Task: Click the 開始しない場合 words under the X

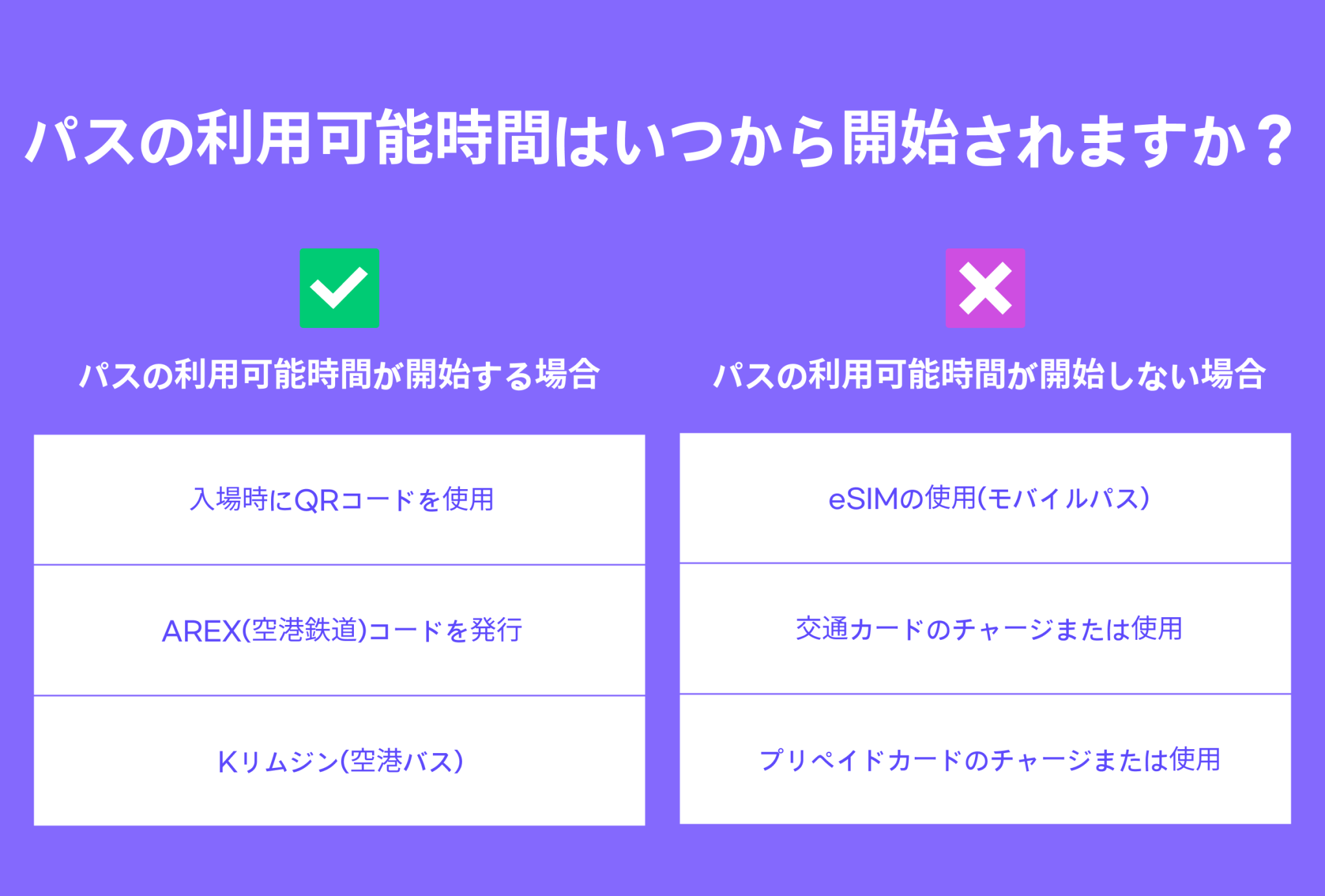Action: [1152, 375]
